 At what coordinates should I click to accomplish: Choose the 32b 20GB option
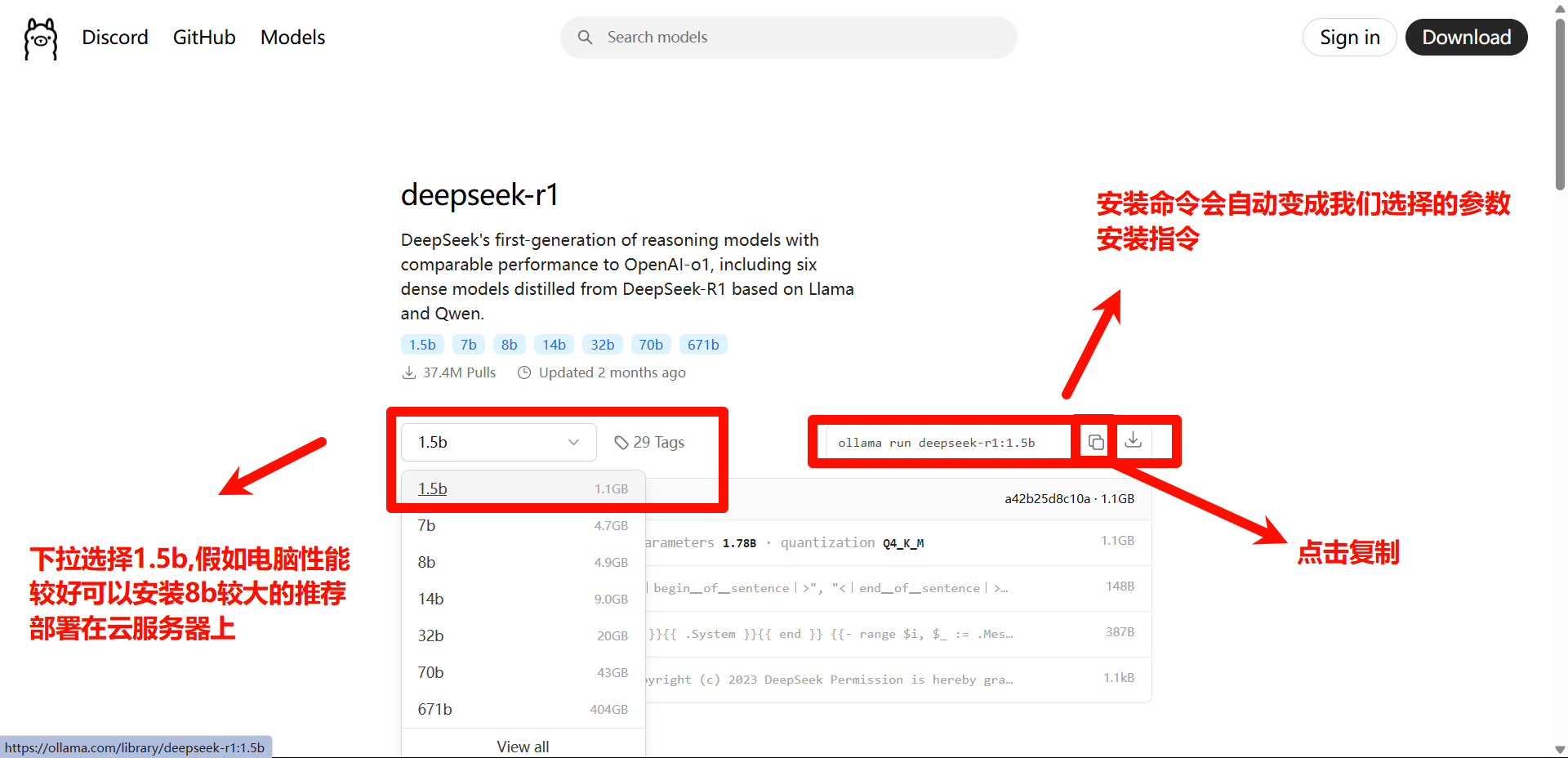pos(523,635)
